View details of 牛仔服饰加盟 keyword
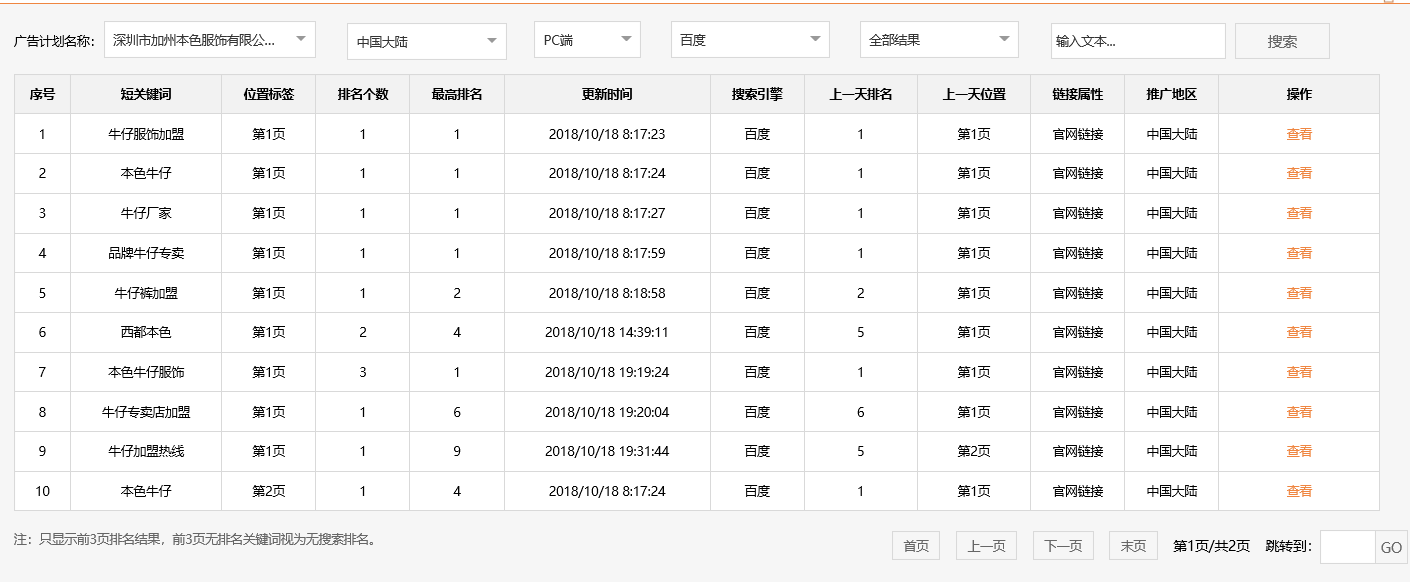Screen dimensions: 1410x582 pos(1299,132)
